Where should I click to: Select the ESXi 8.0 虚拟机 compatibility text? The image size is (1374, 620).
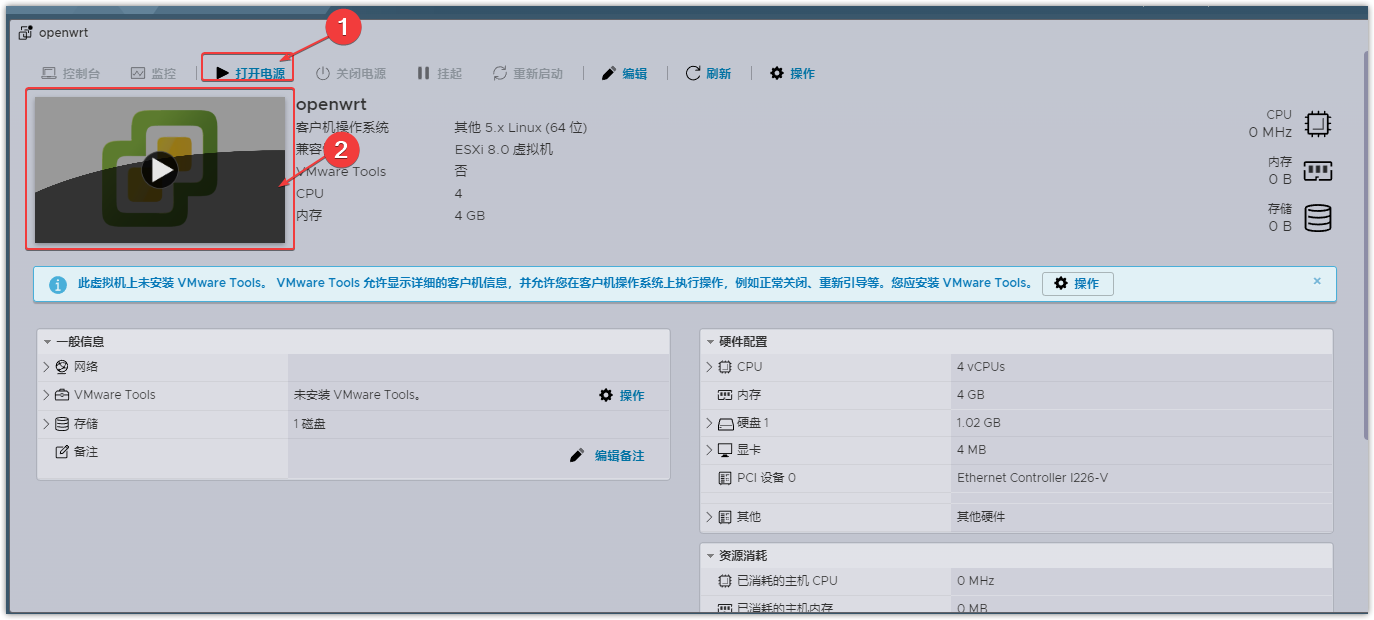(x=504, y=150)
